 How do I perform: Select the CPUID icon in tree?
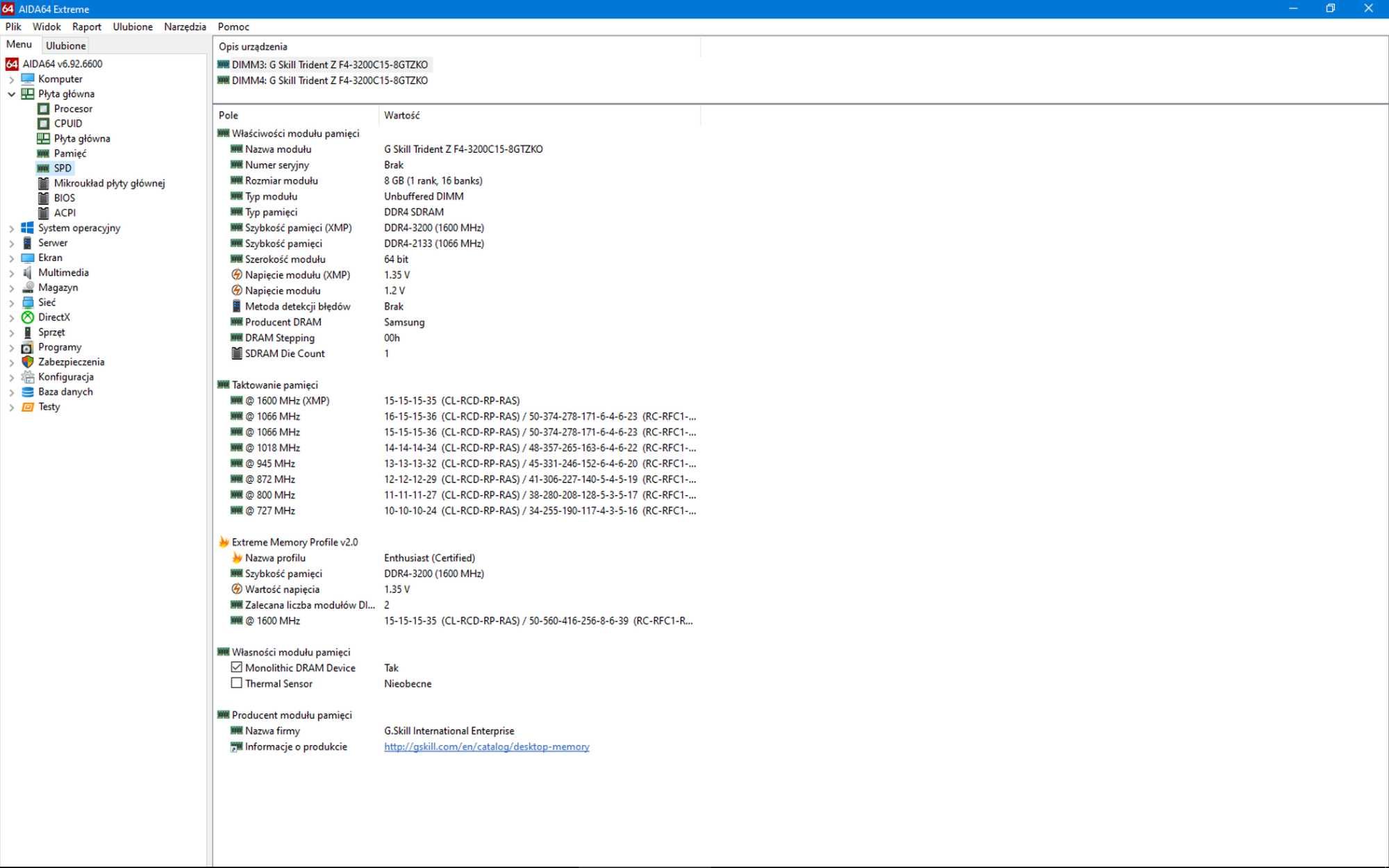click(43, 124)
